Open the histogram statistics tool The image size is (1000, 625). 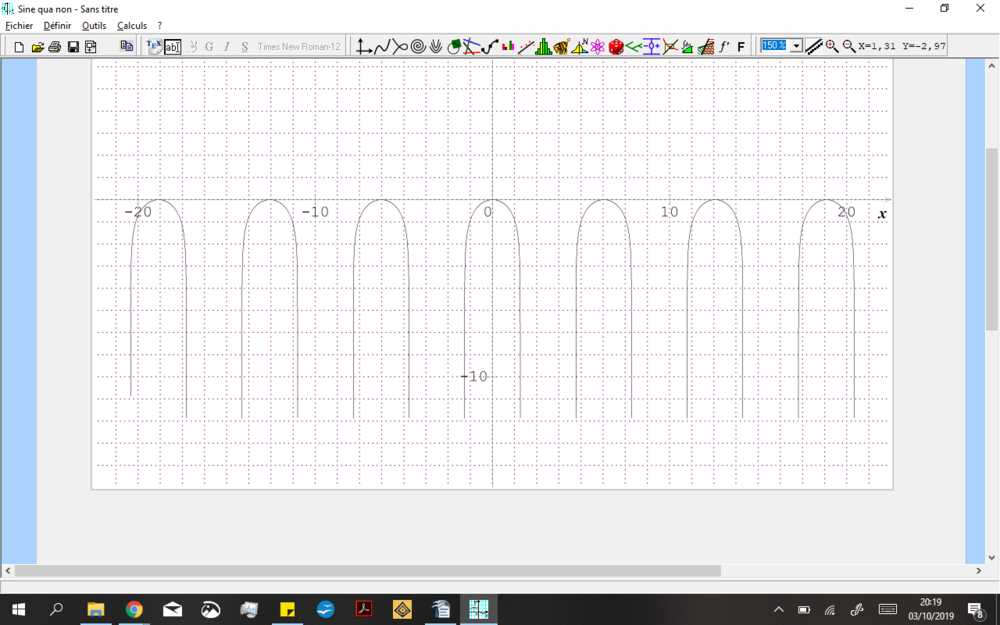[543, 47]
